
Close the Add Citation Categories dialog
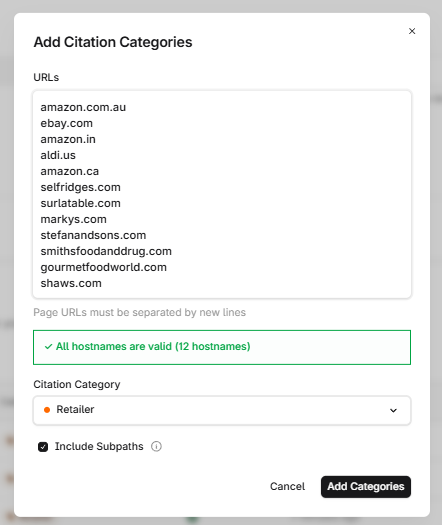(412, 31)
